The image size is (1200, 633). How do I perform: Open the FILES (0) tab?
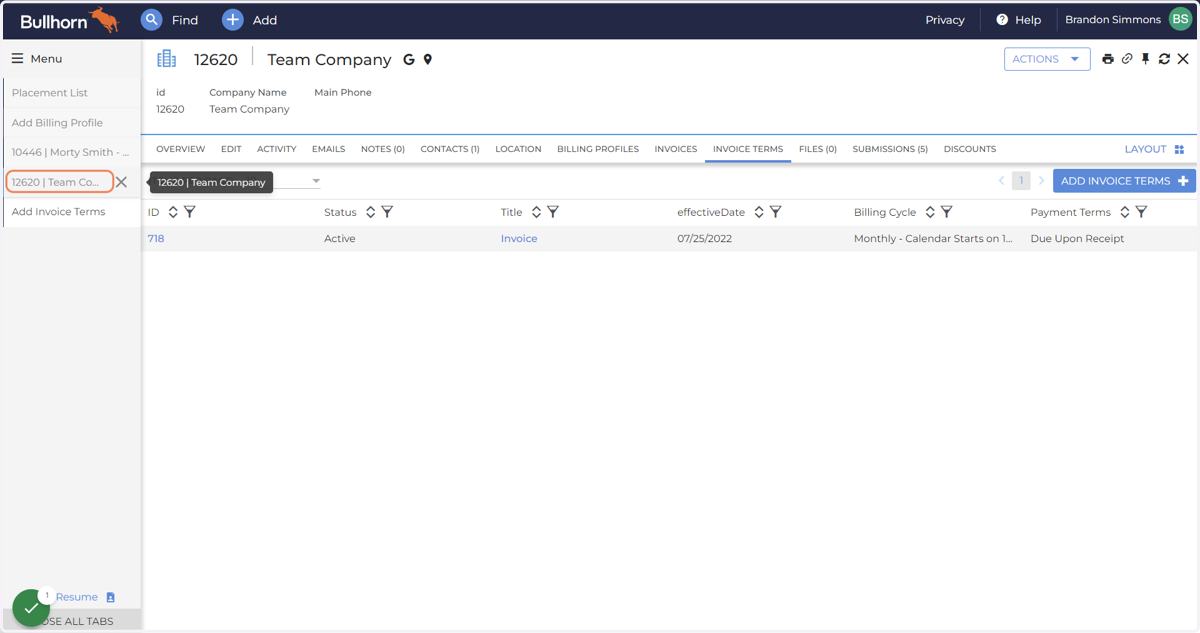coord(818,149)
